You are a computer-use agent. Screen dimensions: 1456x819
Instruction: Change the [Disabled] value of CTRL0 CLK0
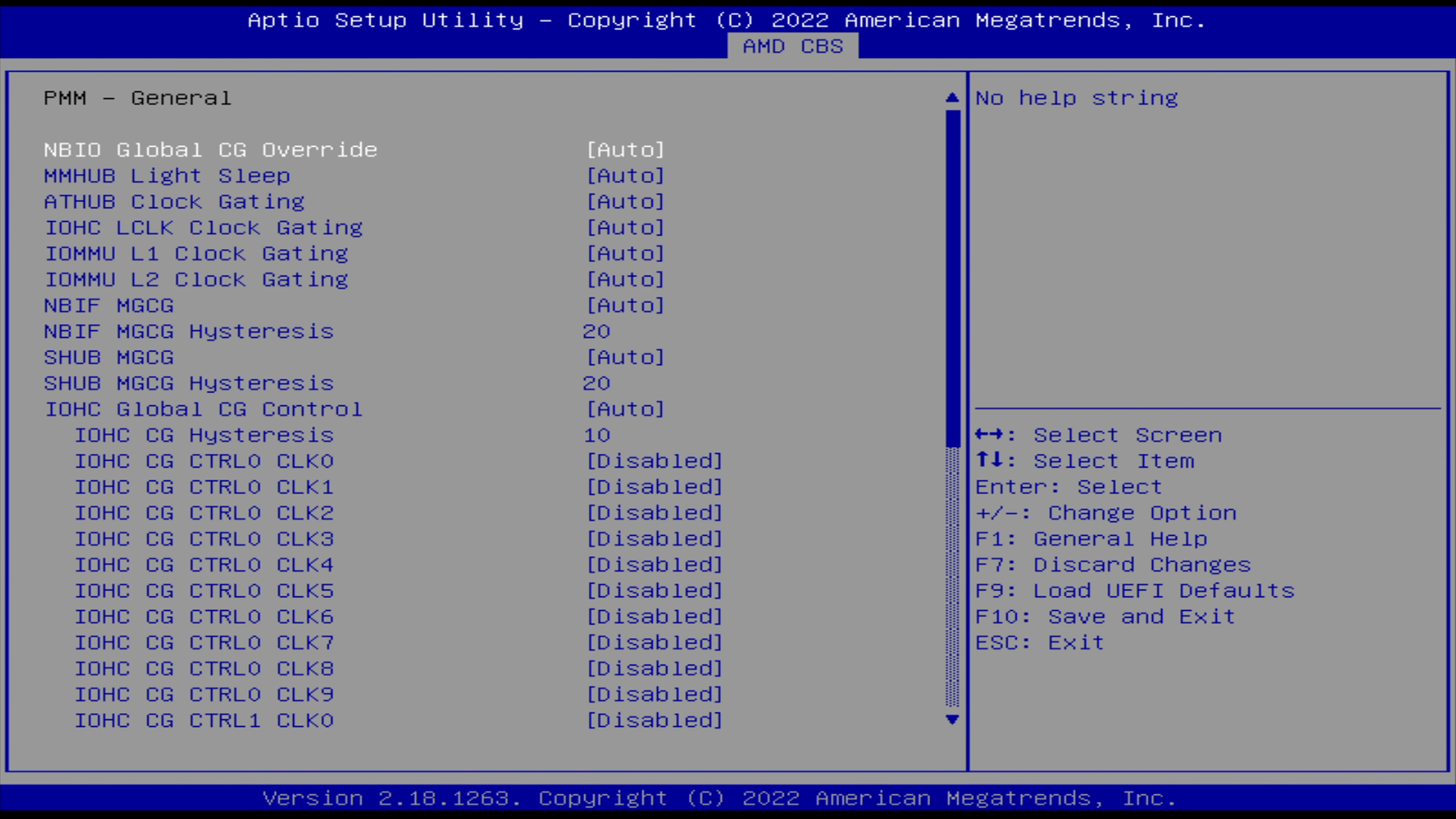(654, 461)
